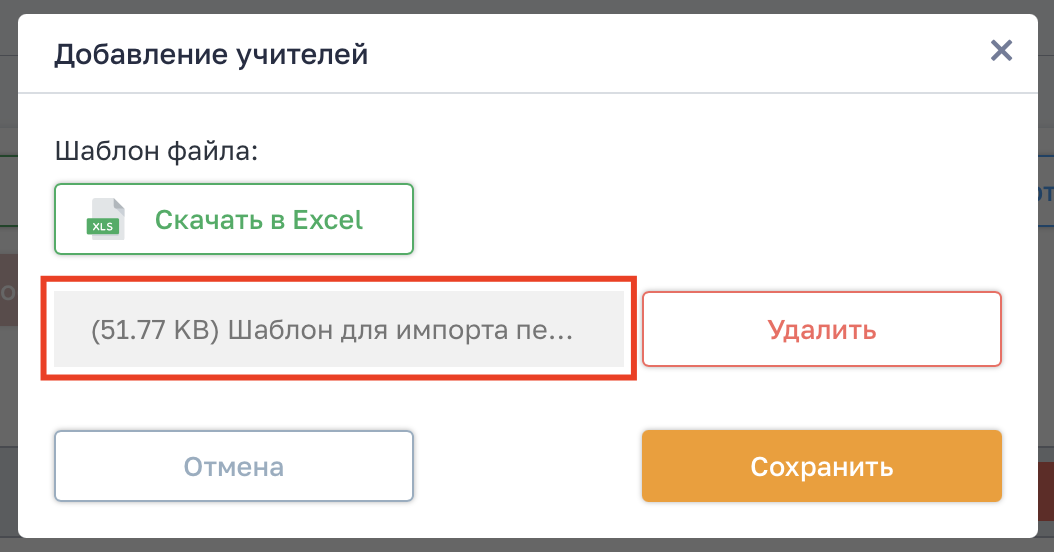Click the (51.77 KB) file size text
Screen dimensions: 1054x552
point(154,330)
